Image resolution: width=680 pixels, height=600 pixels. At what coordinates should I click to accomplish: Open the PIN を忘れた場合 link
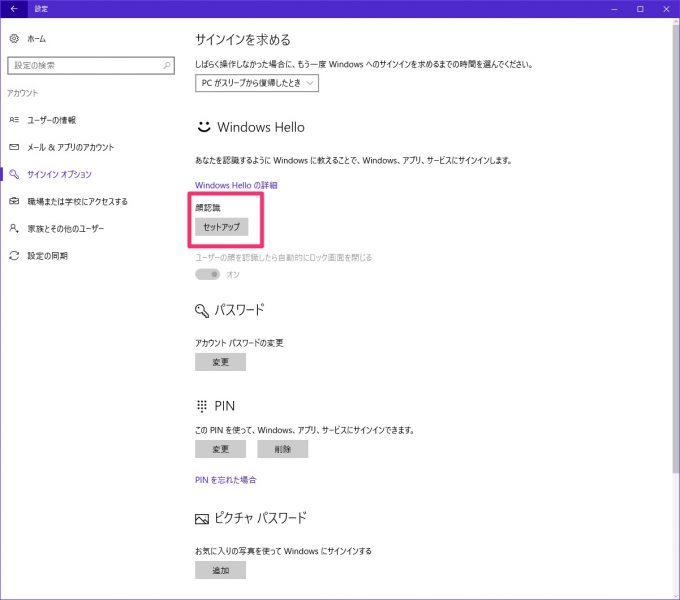(226, 480)
